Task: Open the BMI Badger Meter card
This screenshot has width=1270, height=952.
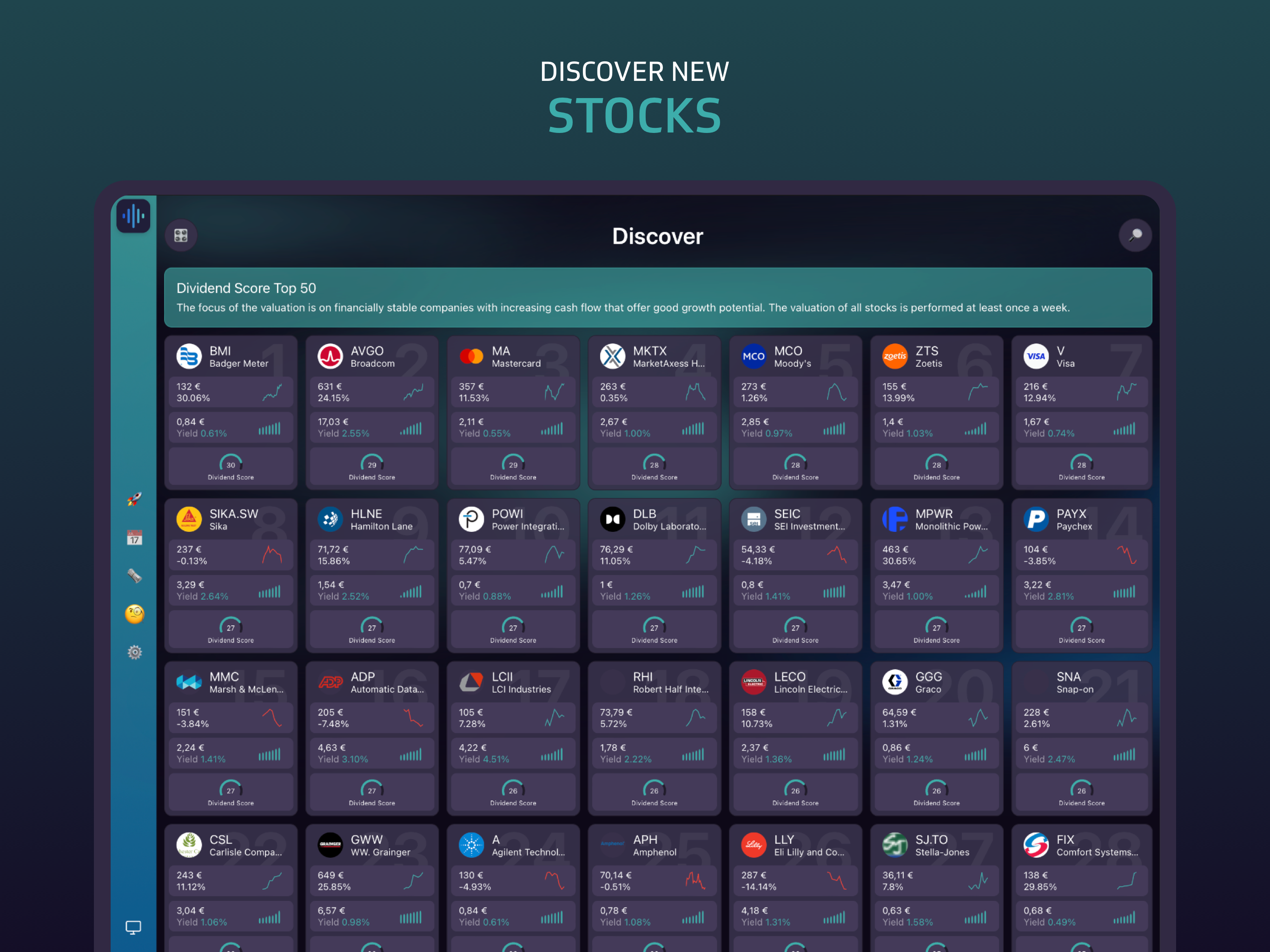Action: 230,412
